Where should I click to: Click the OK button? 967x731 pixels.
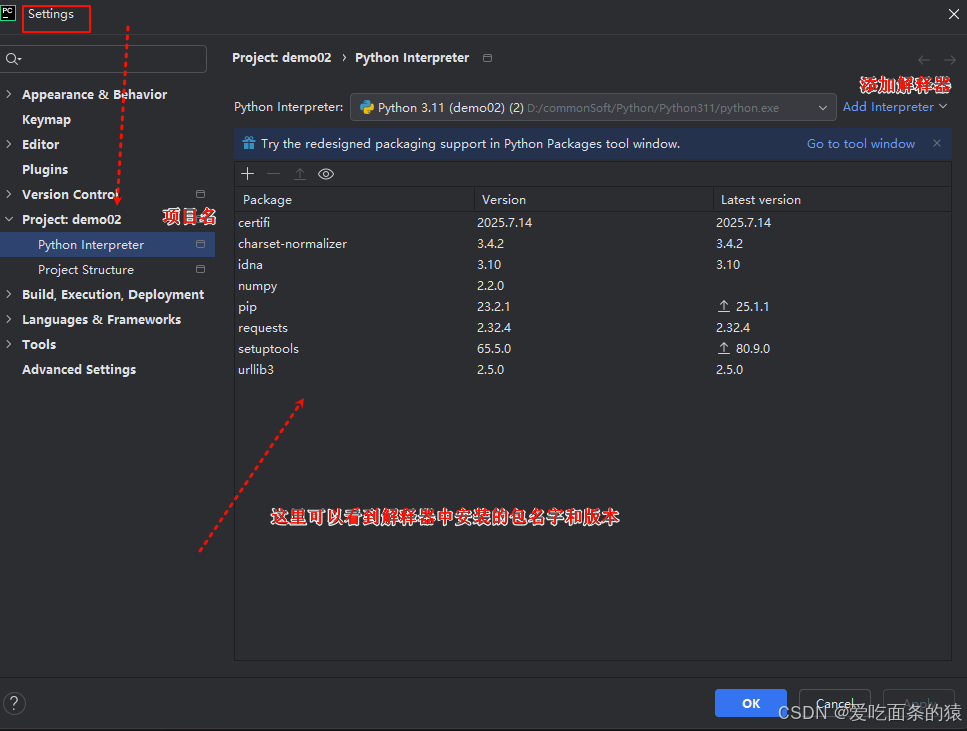[751, 703]
